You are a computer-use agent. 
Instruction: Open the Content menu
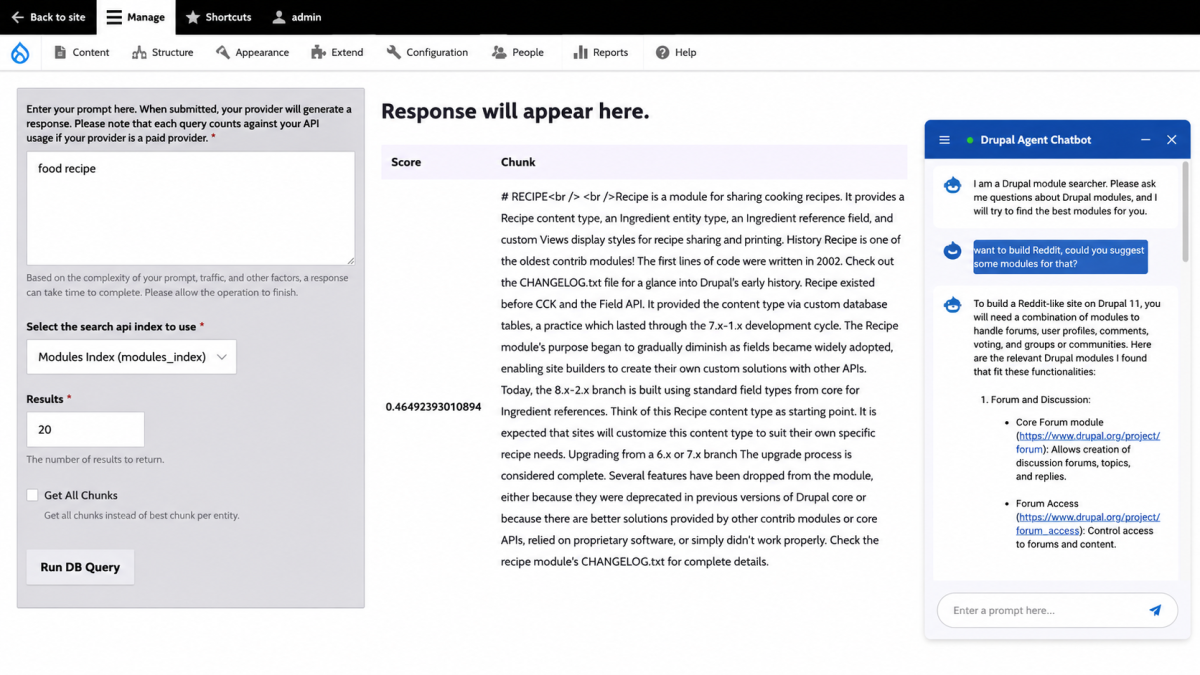click(x=81, y=52)
